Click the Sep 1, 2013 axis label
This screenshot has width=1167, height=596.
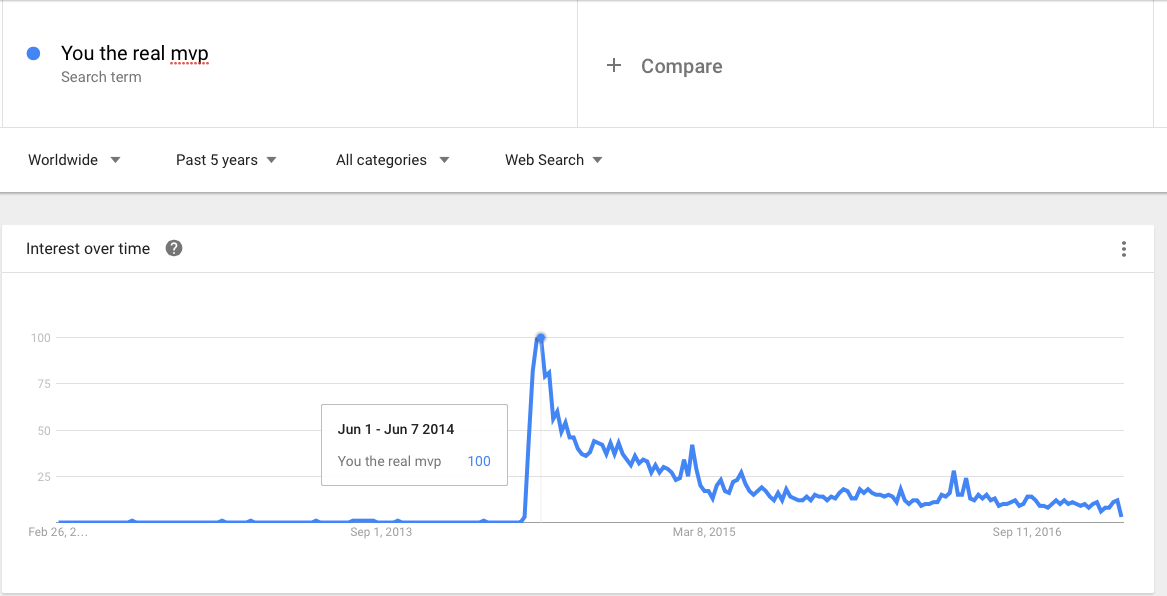point(381,532)
